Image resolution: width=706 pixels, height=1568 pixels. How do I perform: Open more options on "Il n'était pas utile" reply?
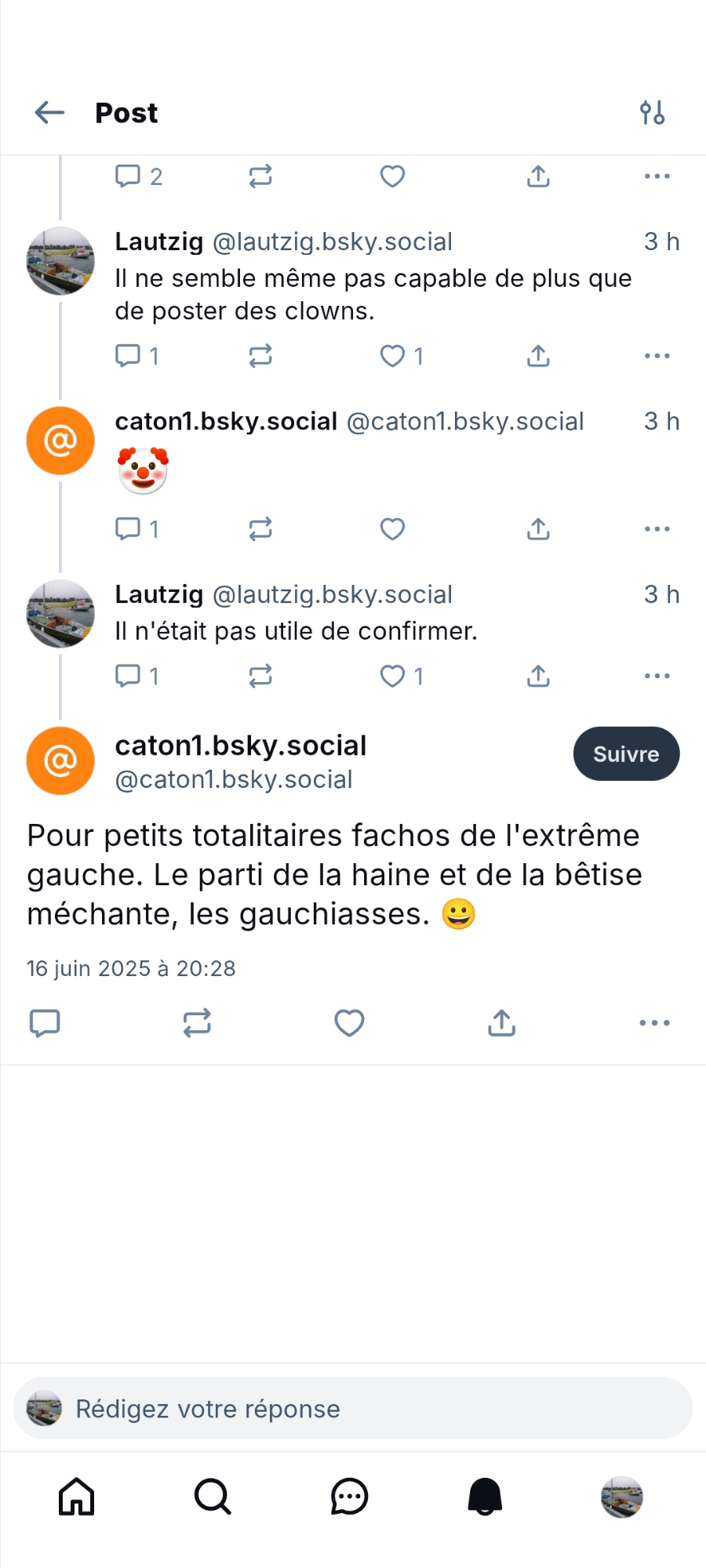click(657, 676)
